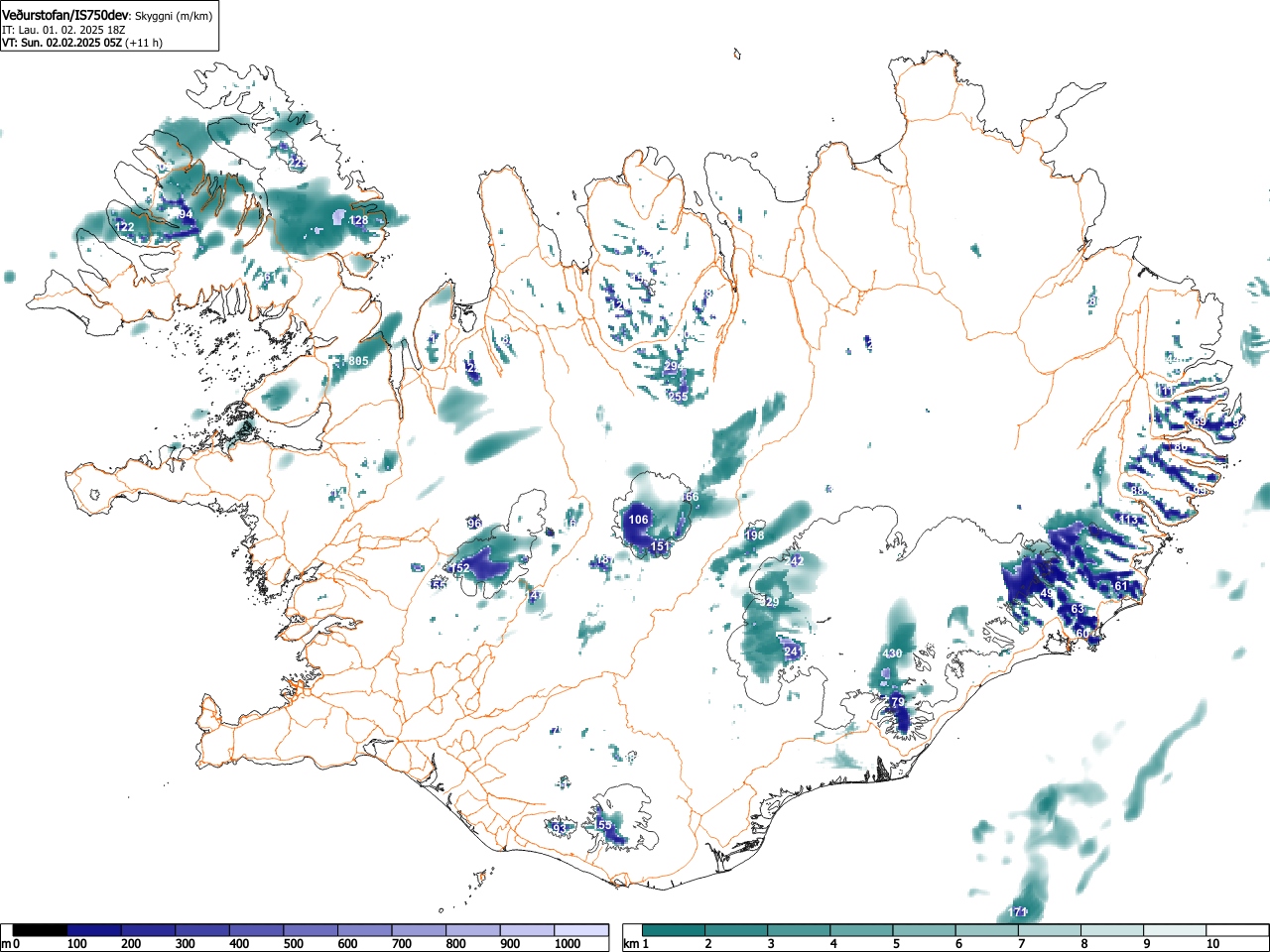Click the black 0–100 m legend swatch
1270x952 pixels.
(x=41, y=930)
